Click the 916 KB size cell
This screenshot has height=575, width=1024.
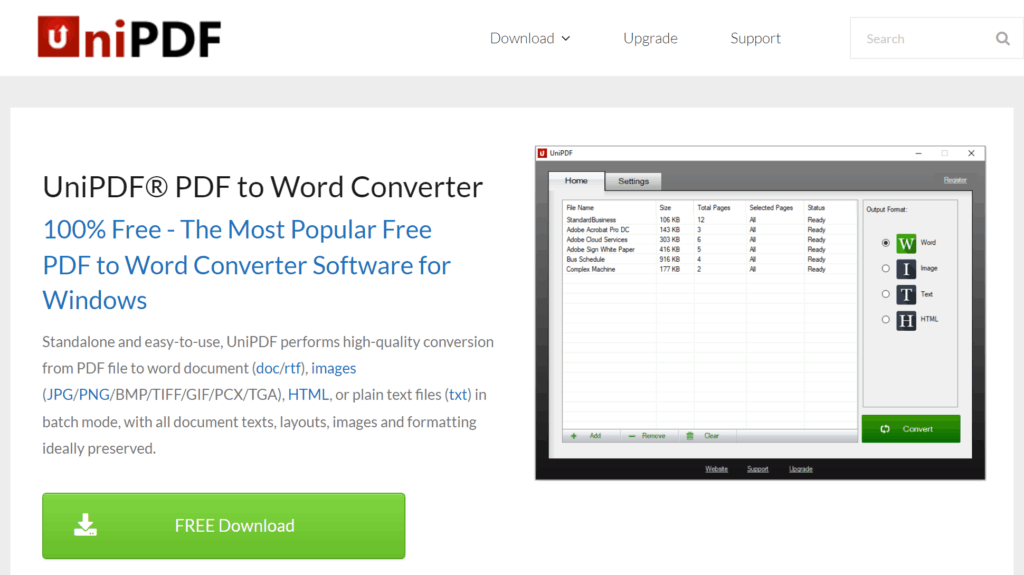pyautogui.click(x=669, y=259)
